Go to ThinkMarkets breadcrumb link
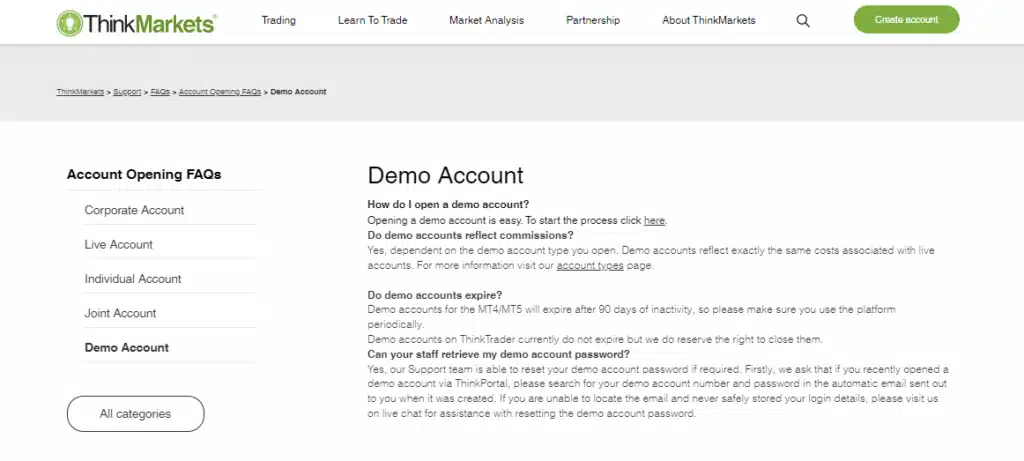This screenshot has height=461, width=1024. tap(80, 92)
